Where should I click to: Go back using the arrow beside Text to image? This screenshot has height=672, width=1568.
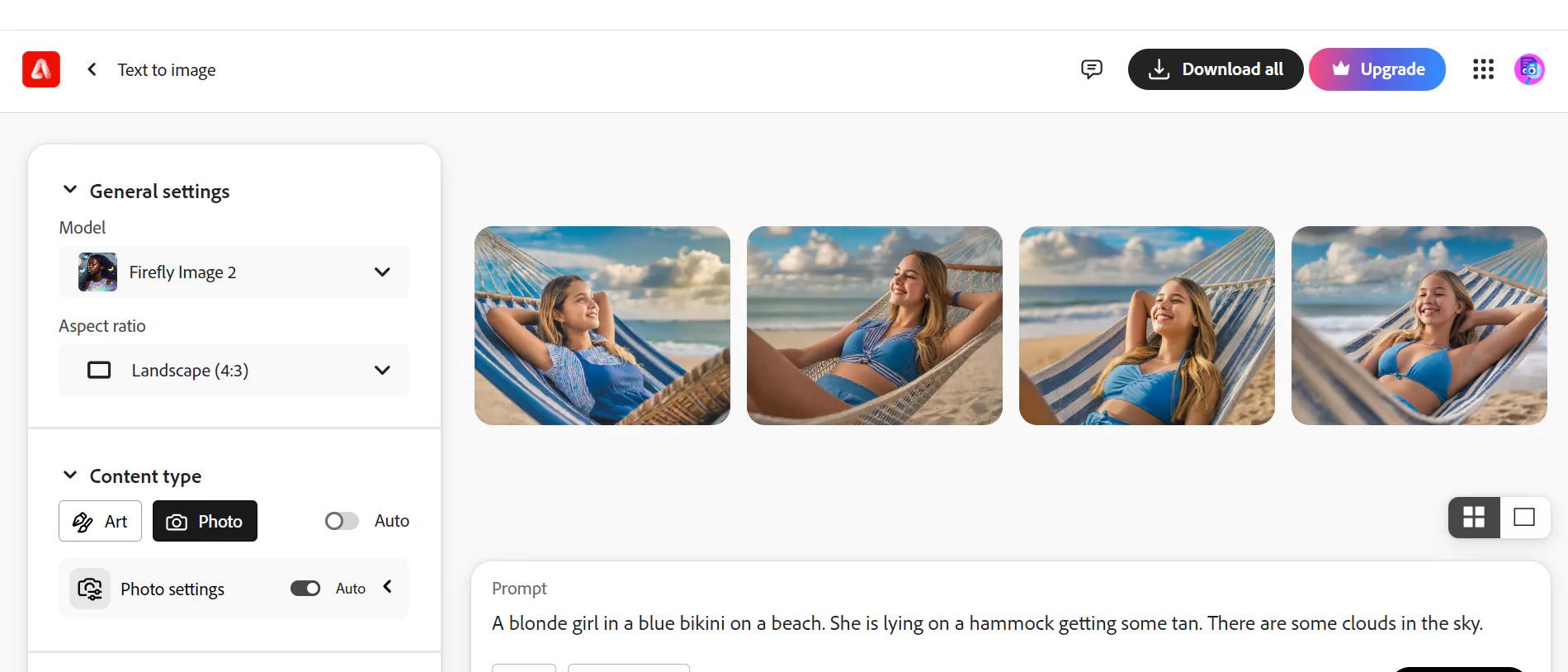[x=92, y=69]
